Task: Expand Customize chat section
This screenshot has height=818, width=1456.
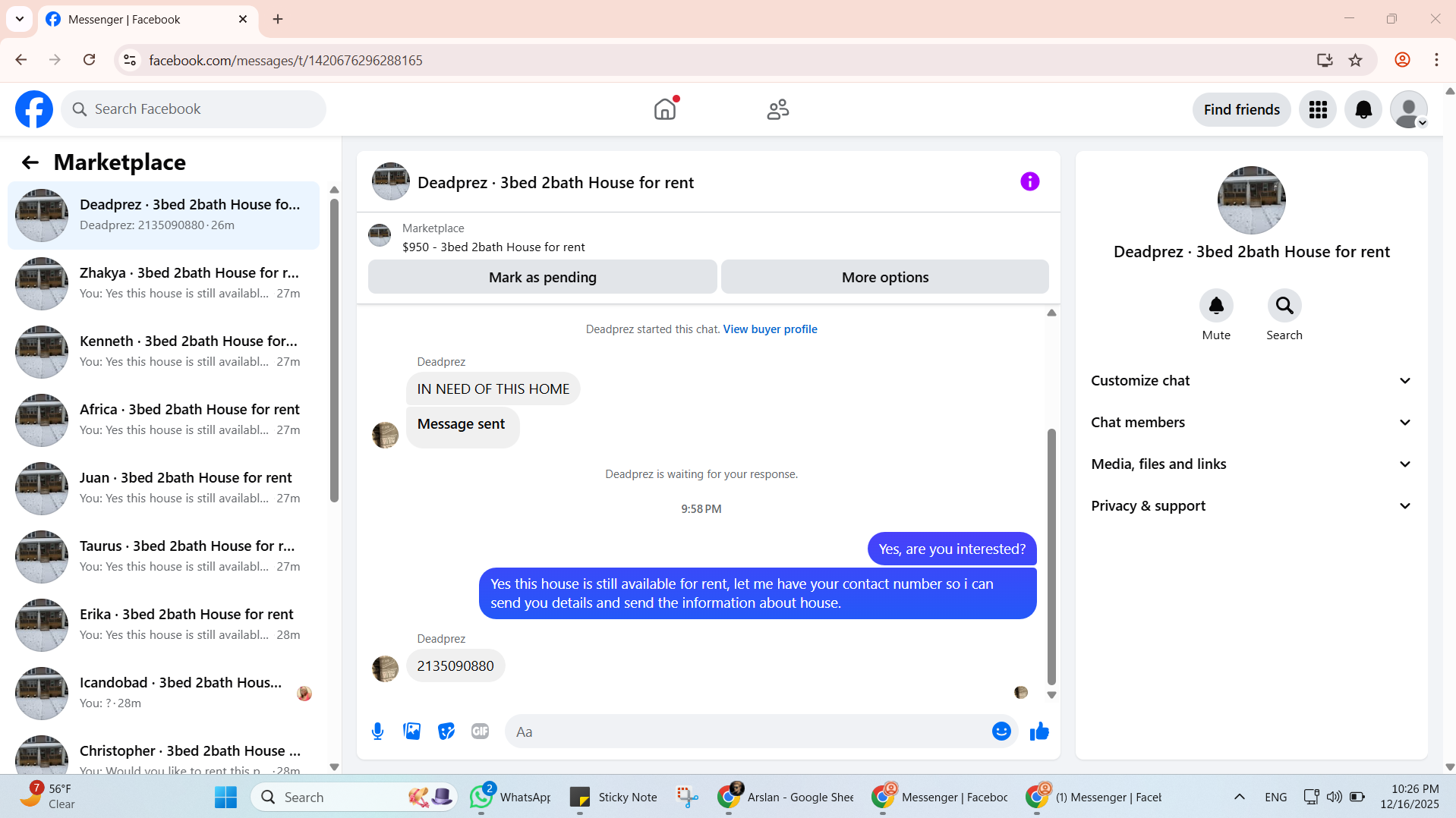Action: pyautogui.click(x=1251, y=381)
